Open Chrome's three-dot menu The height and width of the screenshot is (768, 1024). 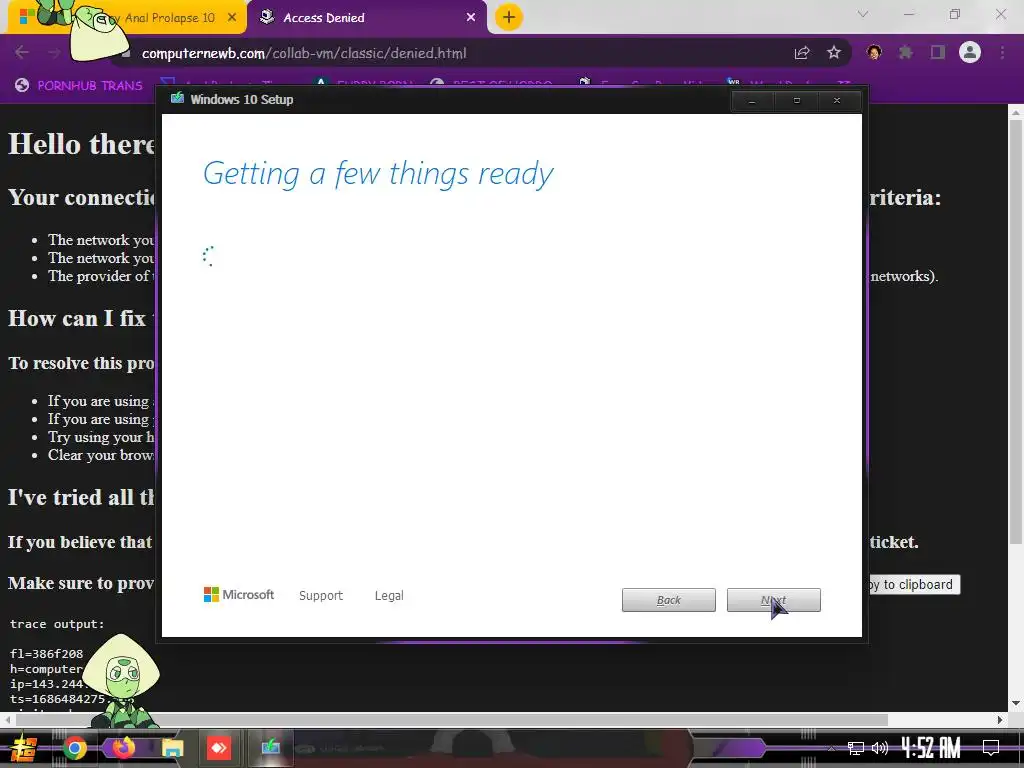(x=1002, y=52)
